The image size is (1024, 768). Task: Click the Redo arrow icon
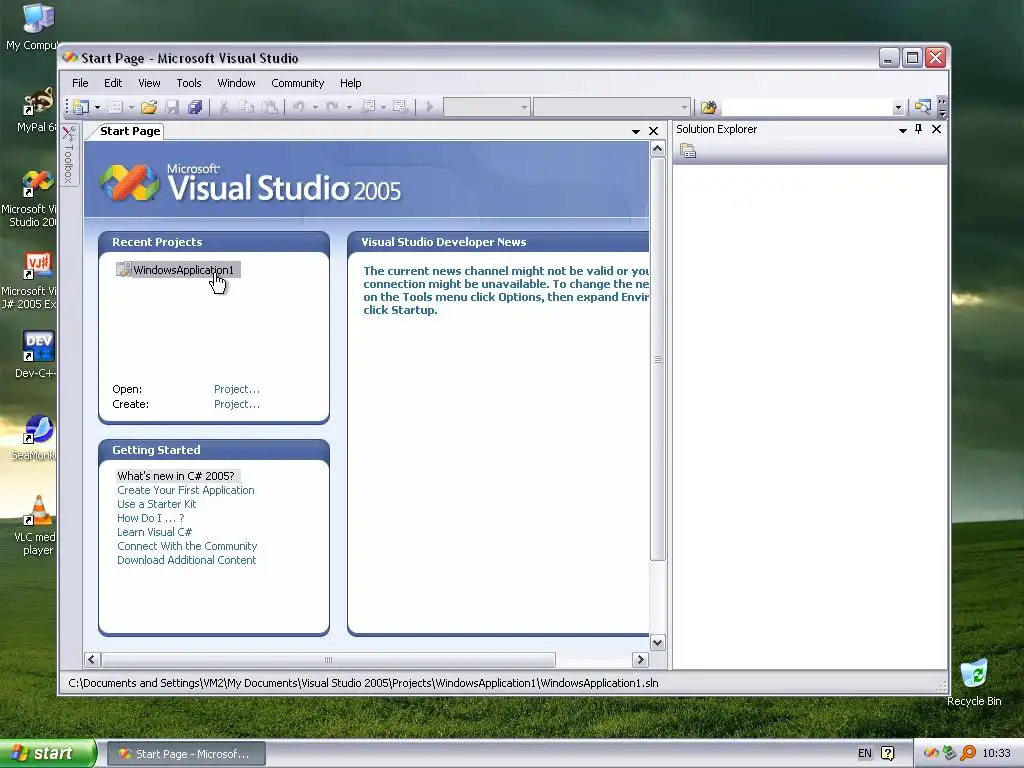click(x=332, y=106)
